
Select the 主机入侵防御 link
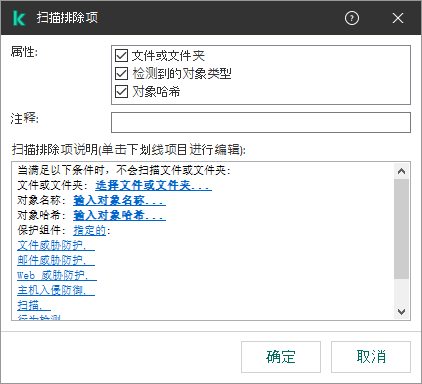tap(56, 290)
